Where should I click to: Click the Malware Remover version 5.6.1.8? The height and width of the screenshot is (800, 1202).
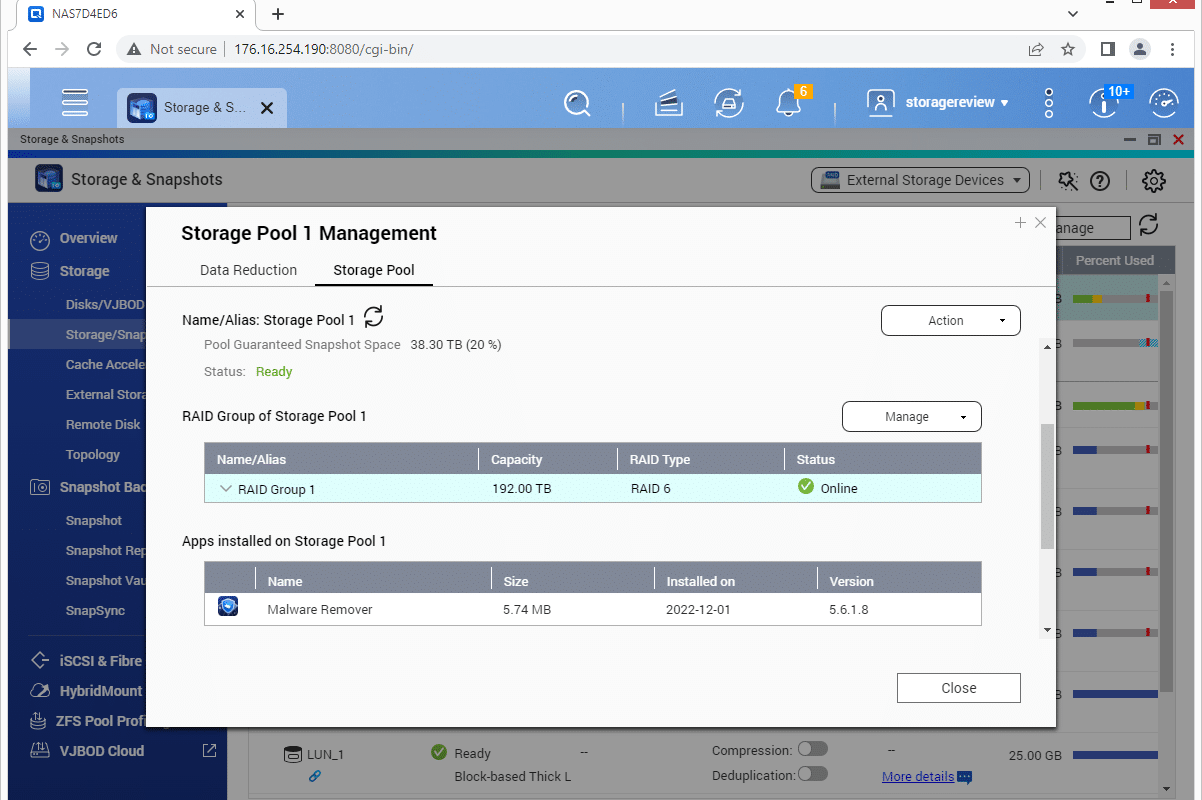848,609
